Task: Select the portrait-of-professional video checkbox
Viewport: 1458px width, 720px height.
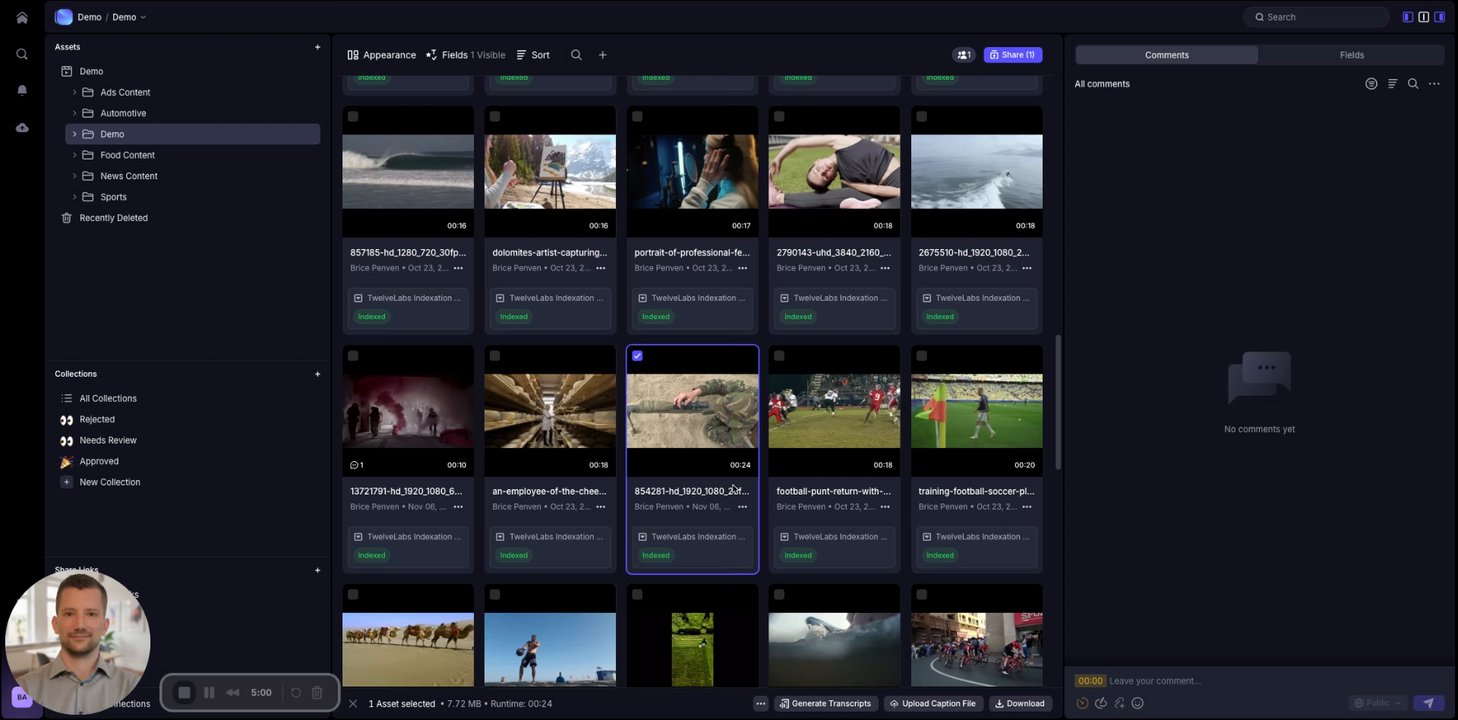Action: tap(637, 117)
